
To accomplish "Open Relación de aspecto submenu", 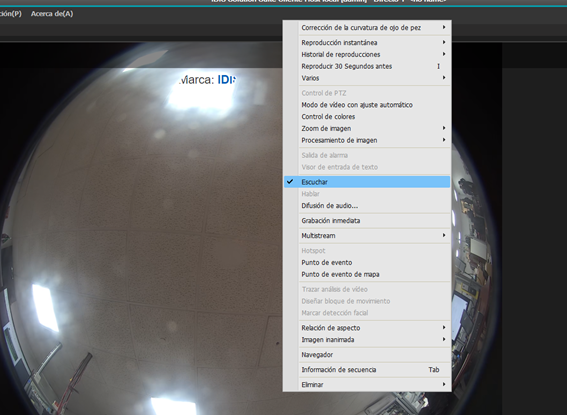I will pos(367,328).
